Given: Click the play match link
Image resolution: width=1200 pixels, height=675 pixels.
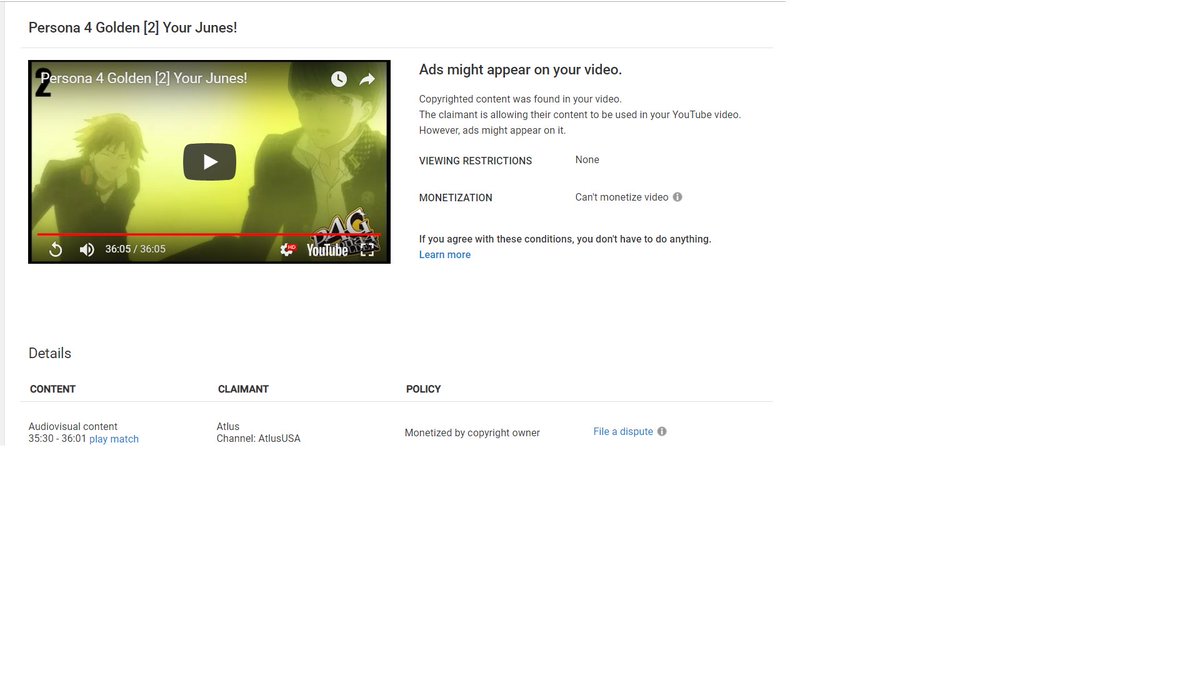Looking at the screenshot, I should coord(114,439).
